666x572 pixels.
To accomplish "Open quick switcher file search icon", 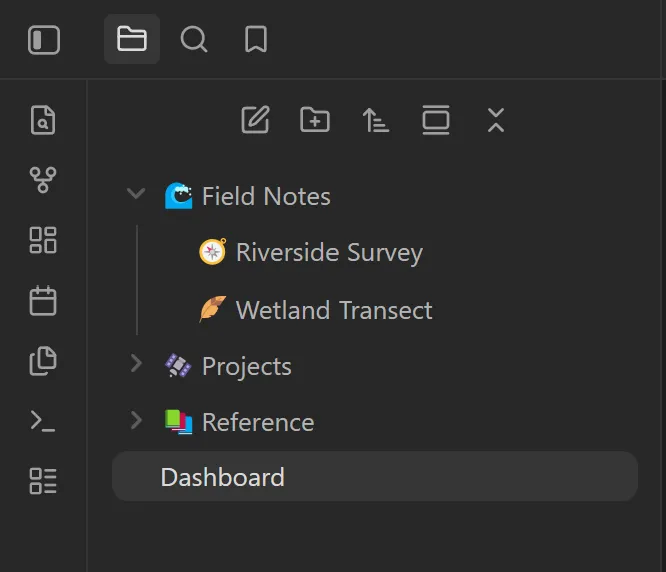I will [43, 120].
